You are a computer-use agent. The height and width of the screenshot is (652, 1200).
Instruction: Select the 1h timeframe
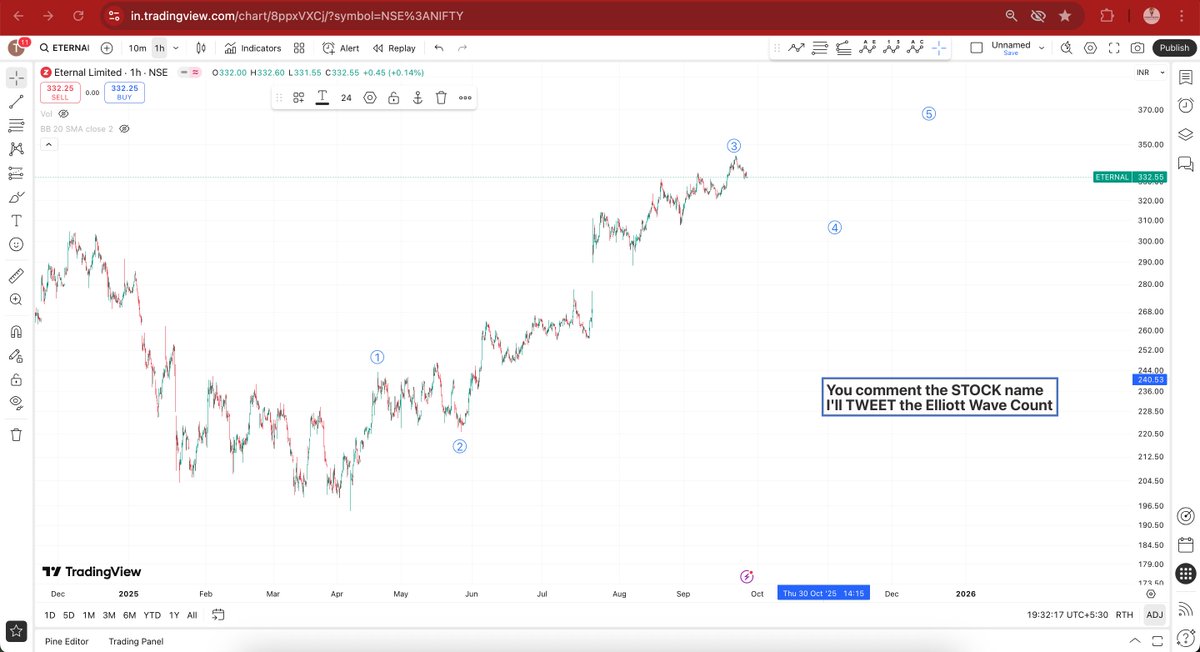[x=159, y=48]
